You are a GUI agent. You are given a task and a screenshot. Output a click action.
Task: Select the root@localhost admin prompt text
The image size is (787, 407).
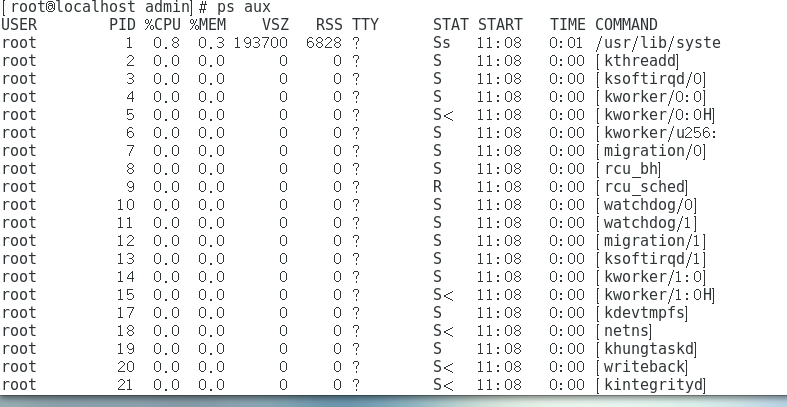100,7
